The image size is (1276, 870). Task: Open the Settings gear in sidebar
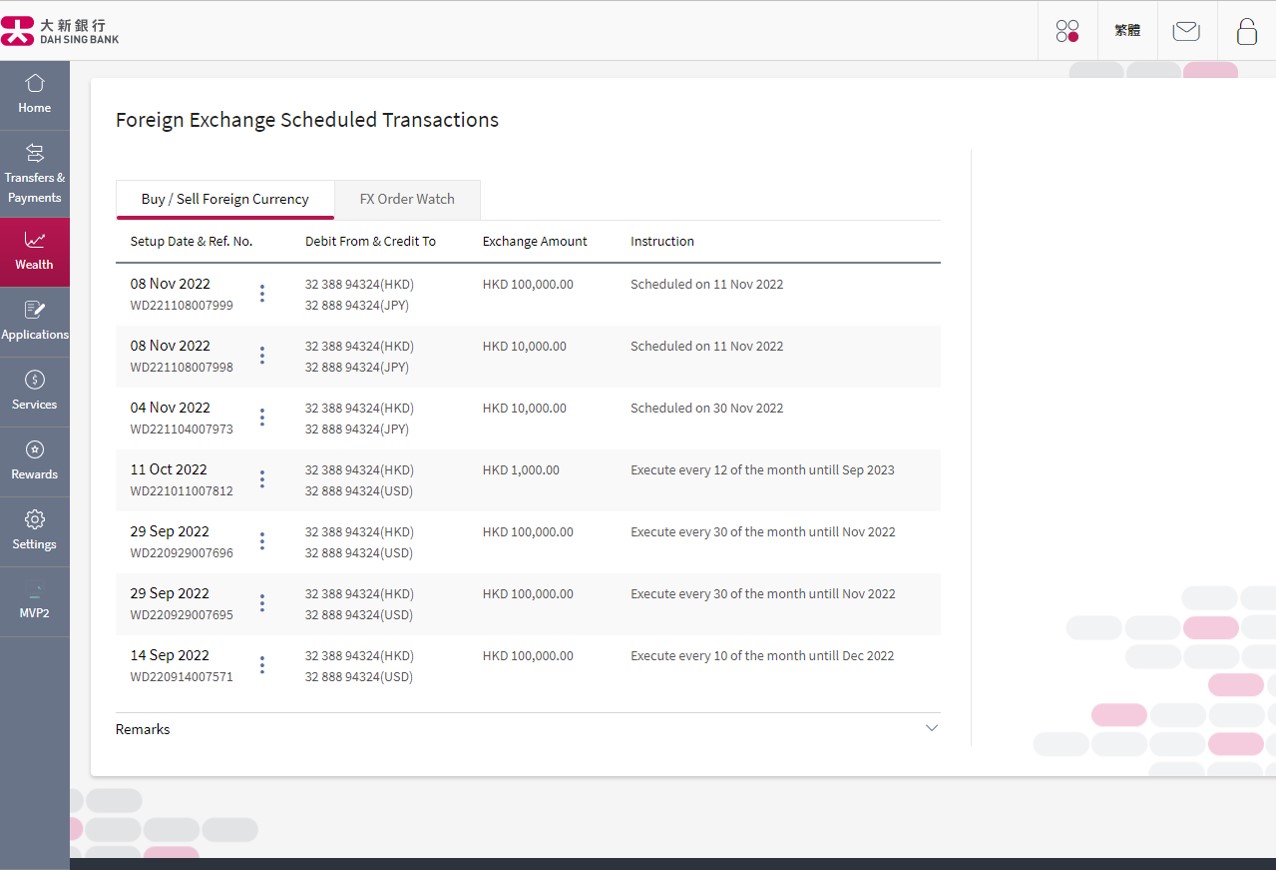pyautogui.click(x=35, y=532)
